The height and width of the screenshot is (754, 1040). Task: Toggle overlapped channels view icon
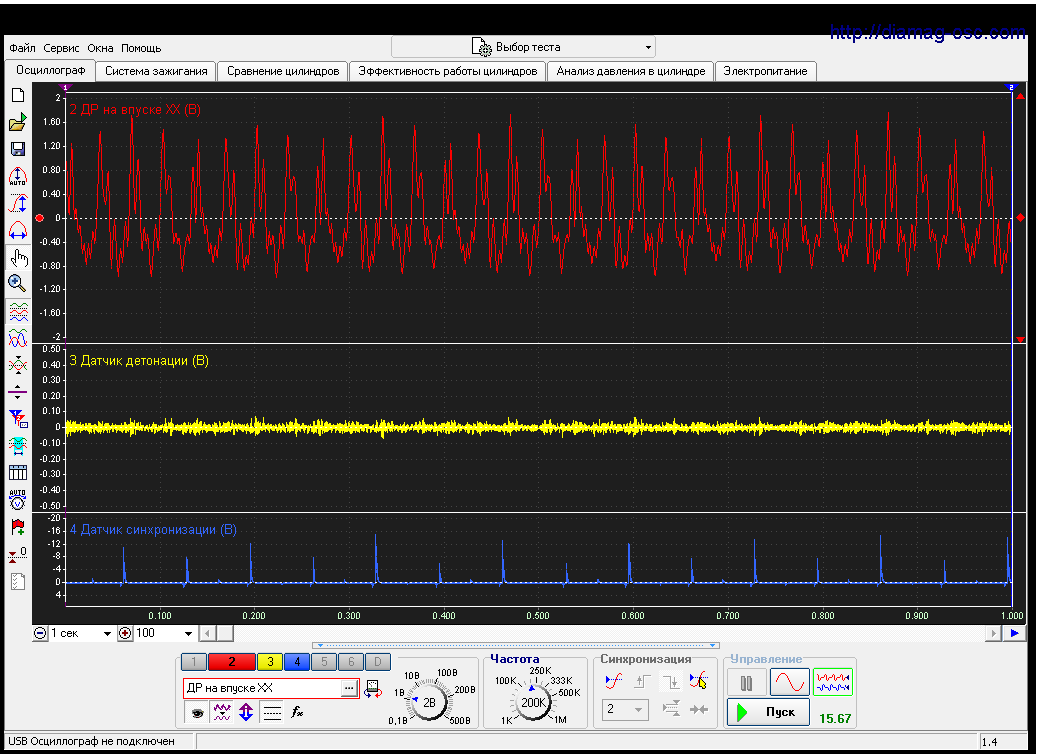18,338
